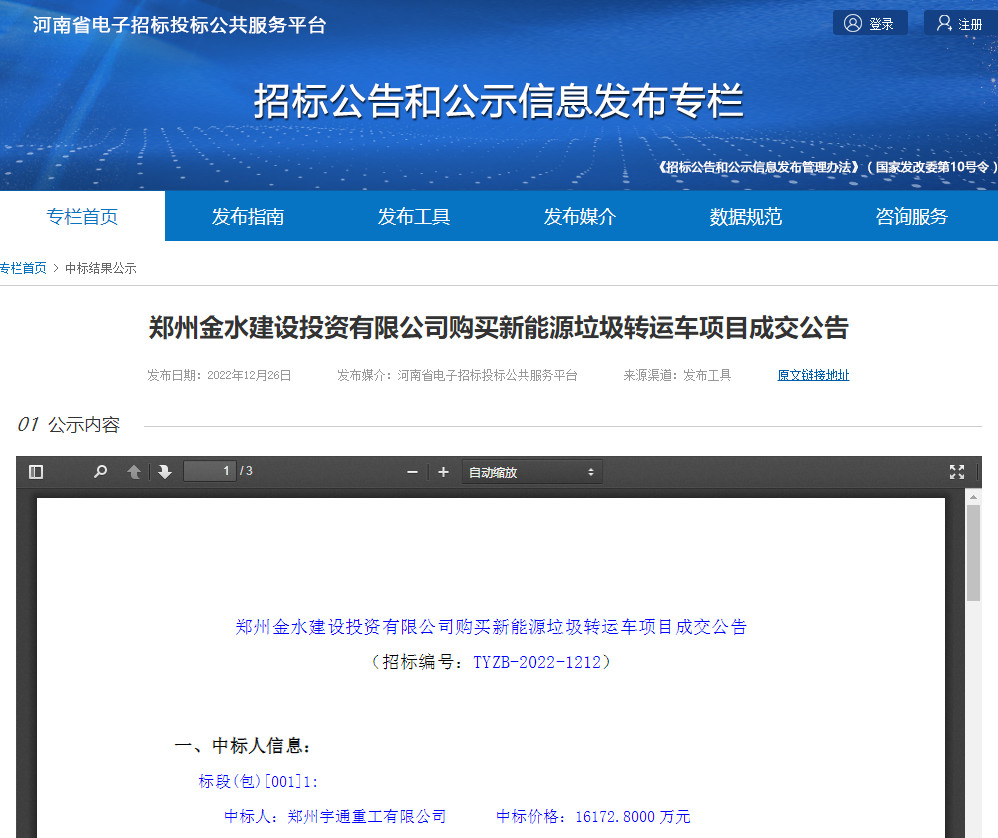
Task: Open the PDF search magnifier
Action: coord(100,472)
